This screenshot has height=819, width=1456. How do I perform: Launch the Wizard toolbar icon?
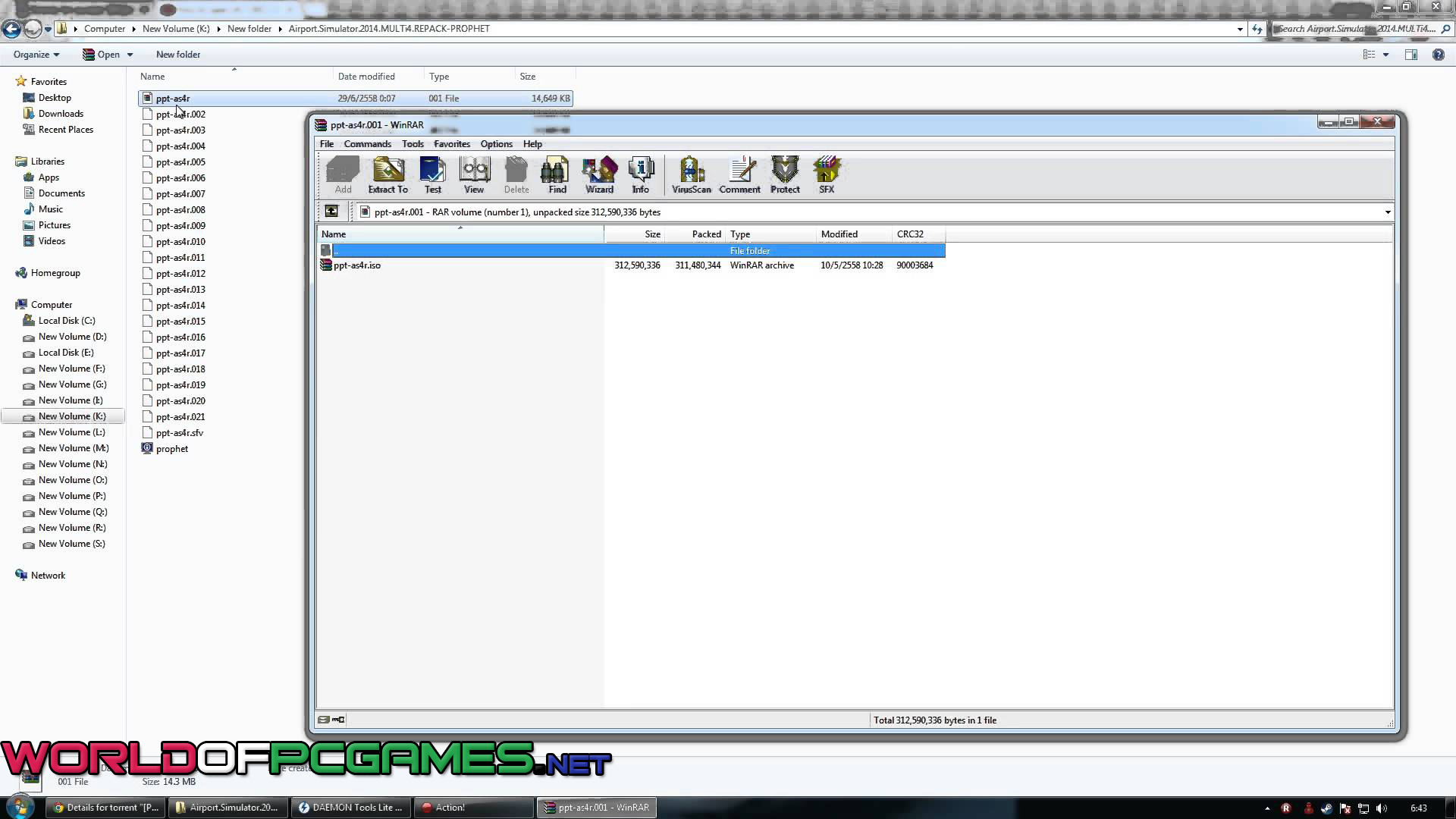tap(599, 175)
